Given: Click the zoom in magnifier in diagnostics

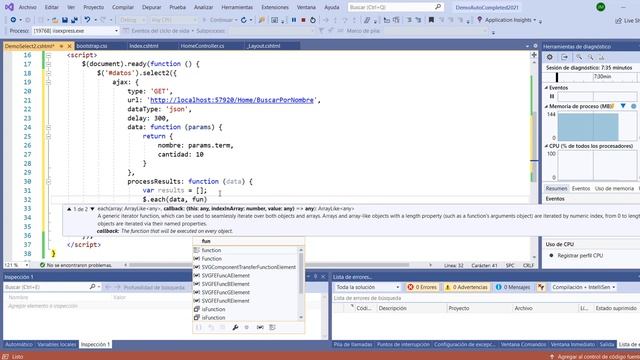Looking at the screenshot, I should click(x=579, y=57).
